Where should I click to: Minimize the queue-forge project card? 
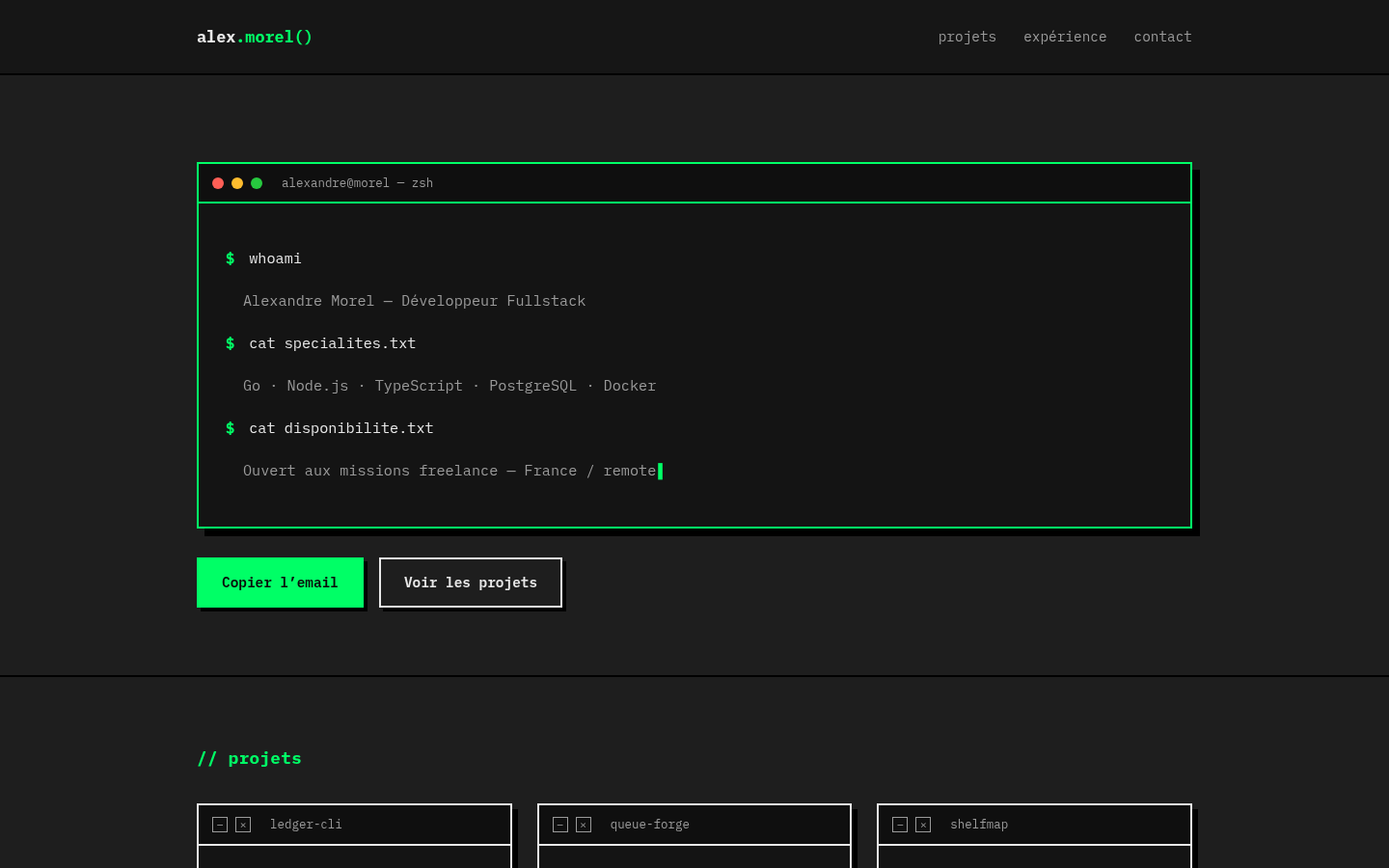tap(560, 825)
